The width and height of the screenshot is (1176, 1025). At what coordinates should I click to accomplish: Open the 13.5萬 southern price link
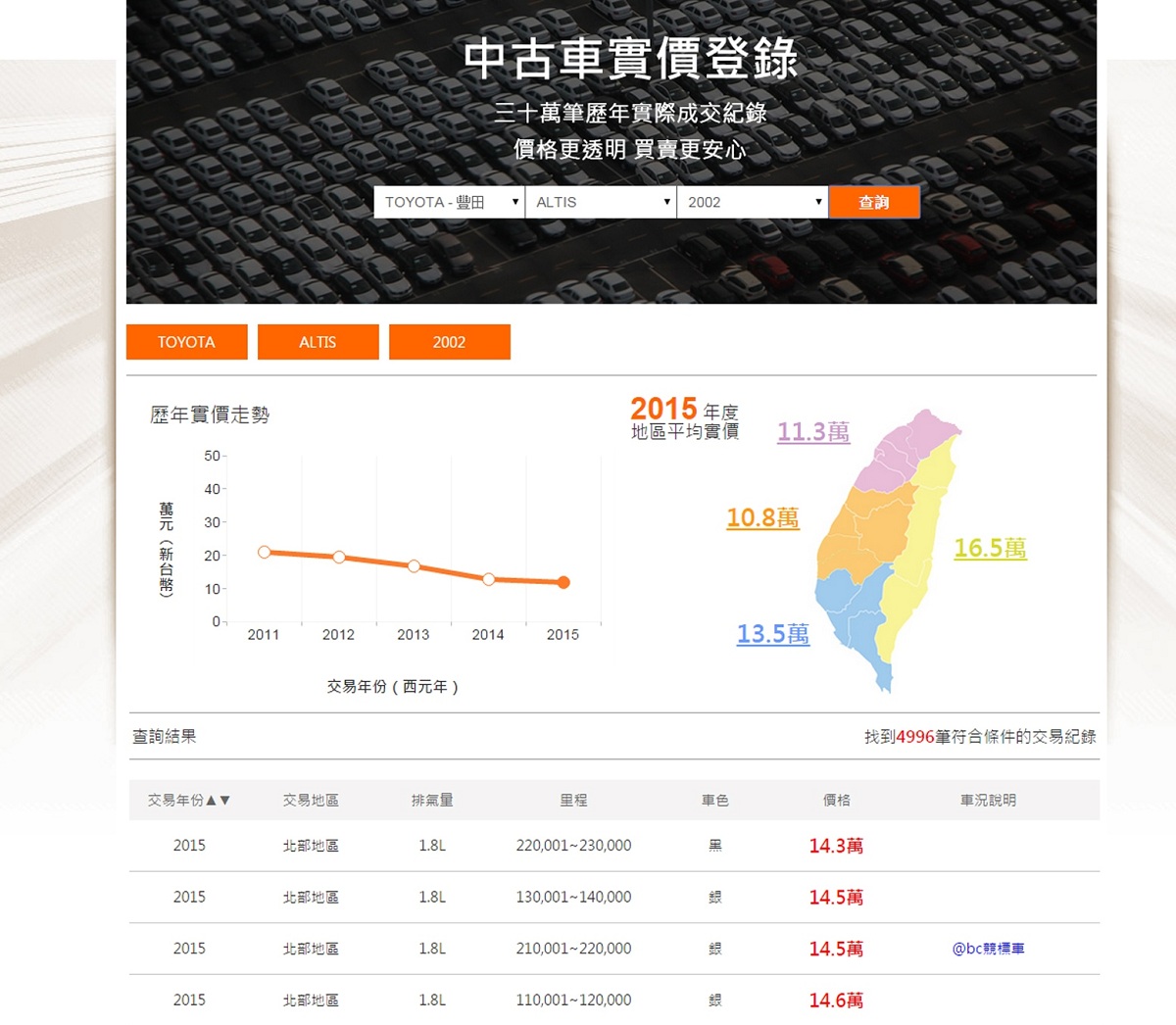click(773, 634)
